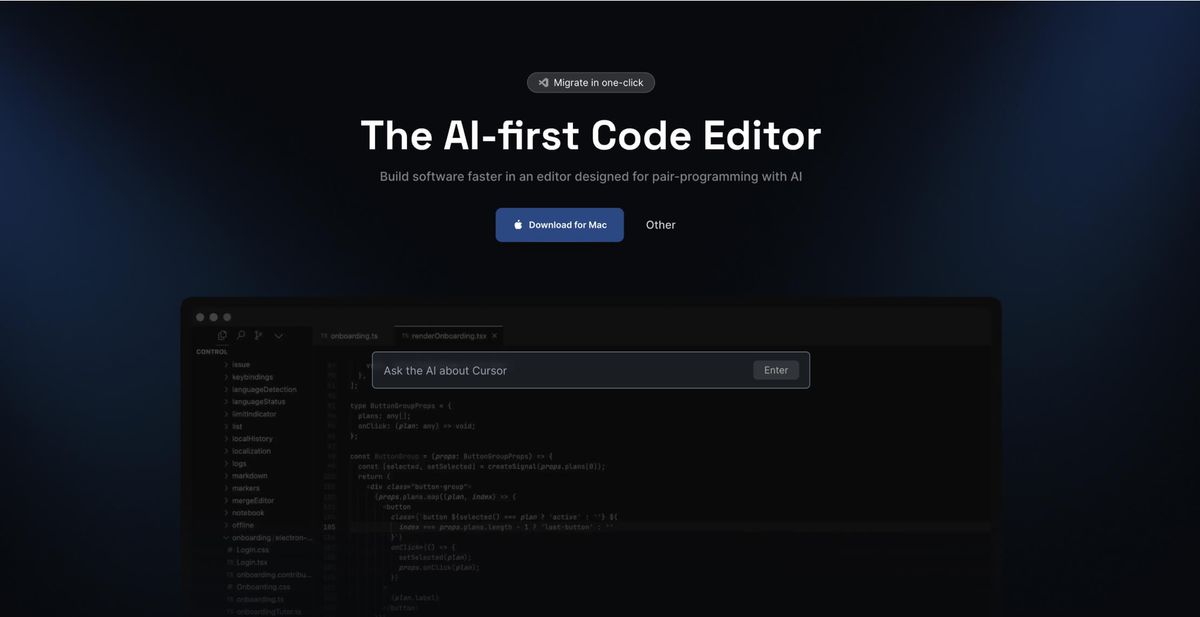This screenshot has height=617, width=1200.
Task: Expand more sidebar views chevron
Action: (x=278, y=336)
